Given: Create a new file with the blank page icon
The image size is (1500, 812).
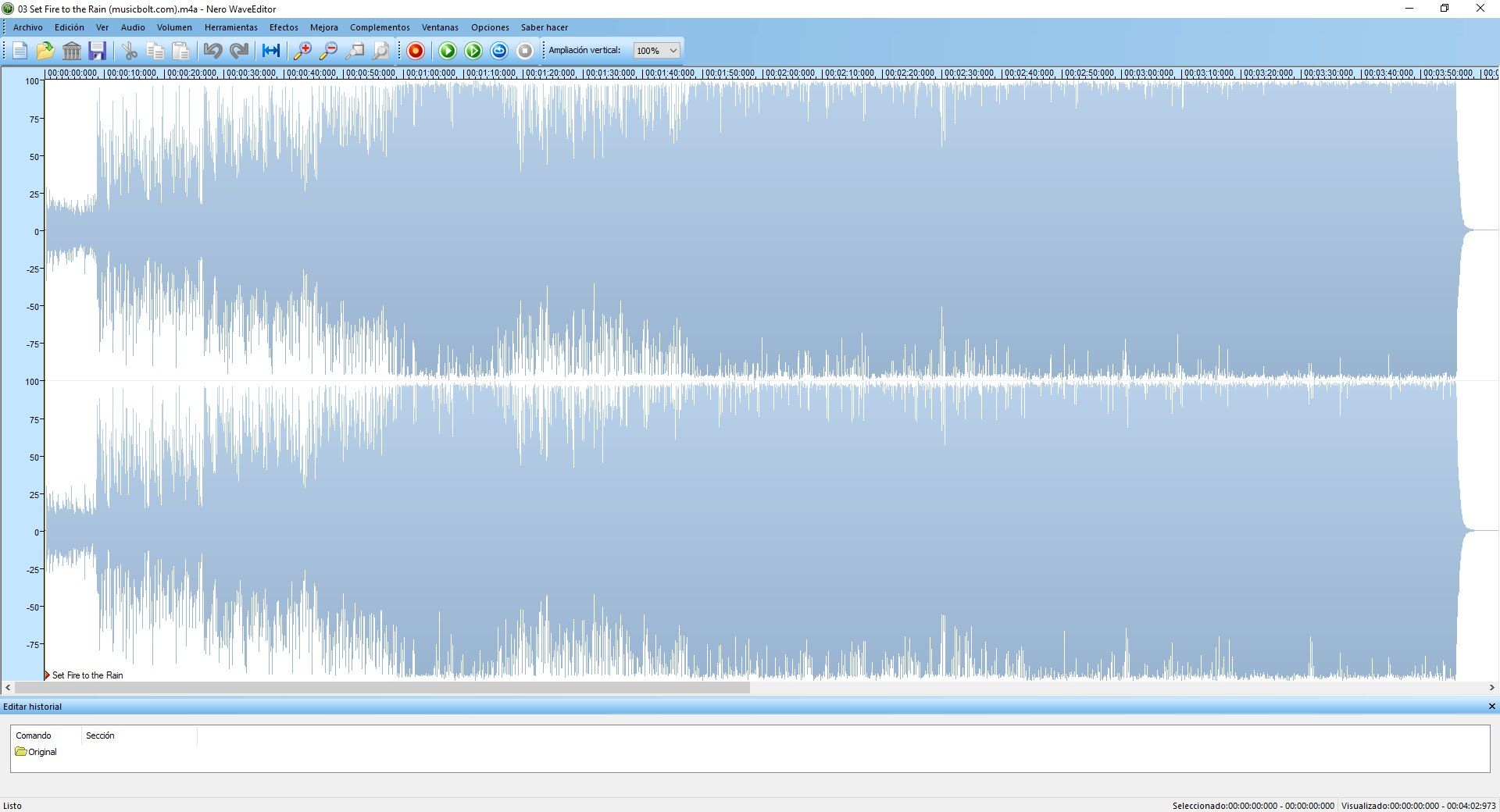Looking at the screenshot, I should pos(20,51).
